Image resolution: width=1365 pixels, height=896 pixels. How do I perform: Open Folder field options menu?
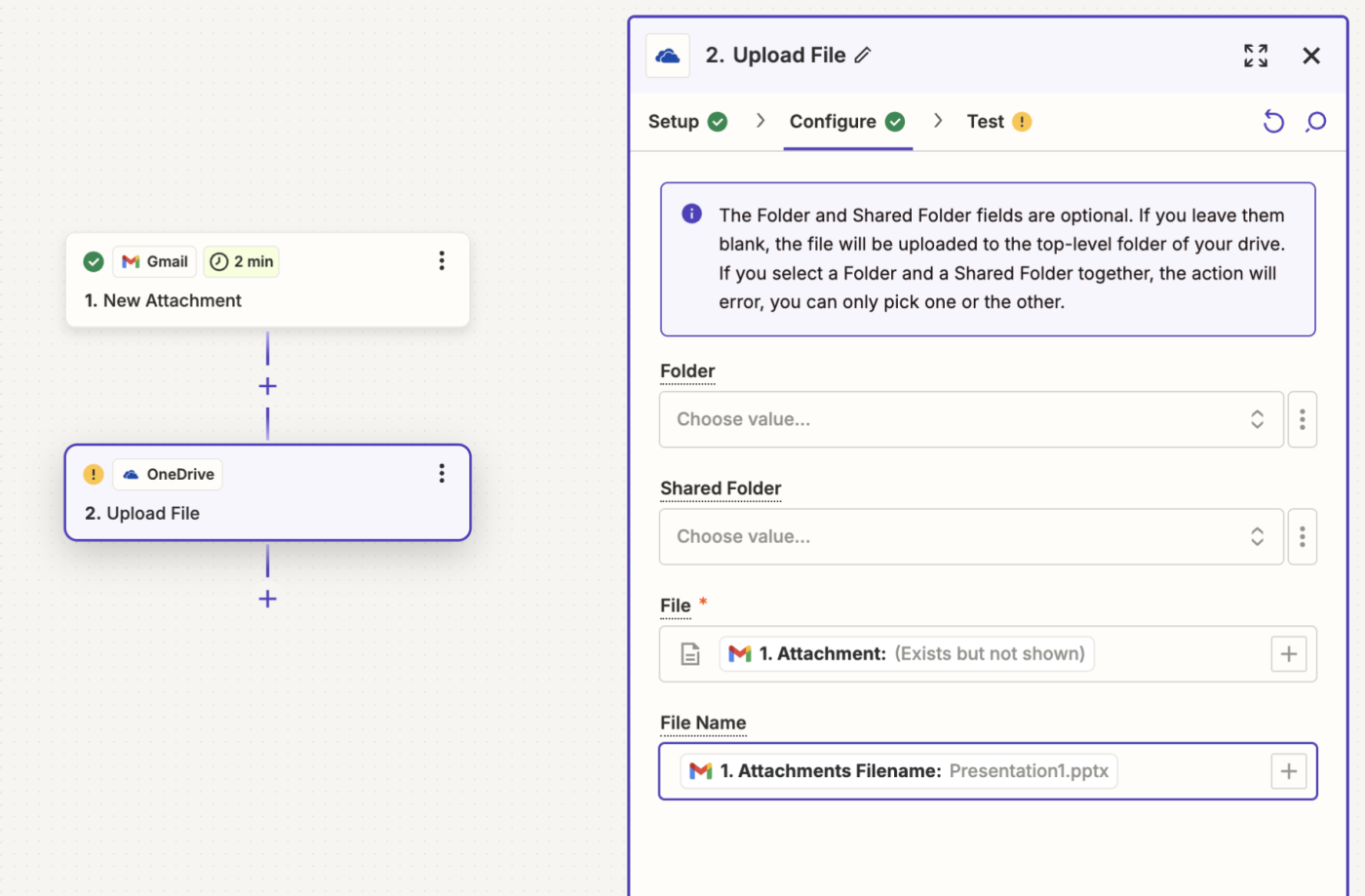(x=1302, y=419)
